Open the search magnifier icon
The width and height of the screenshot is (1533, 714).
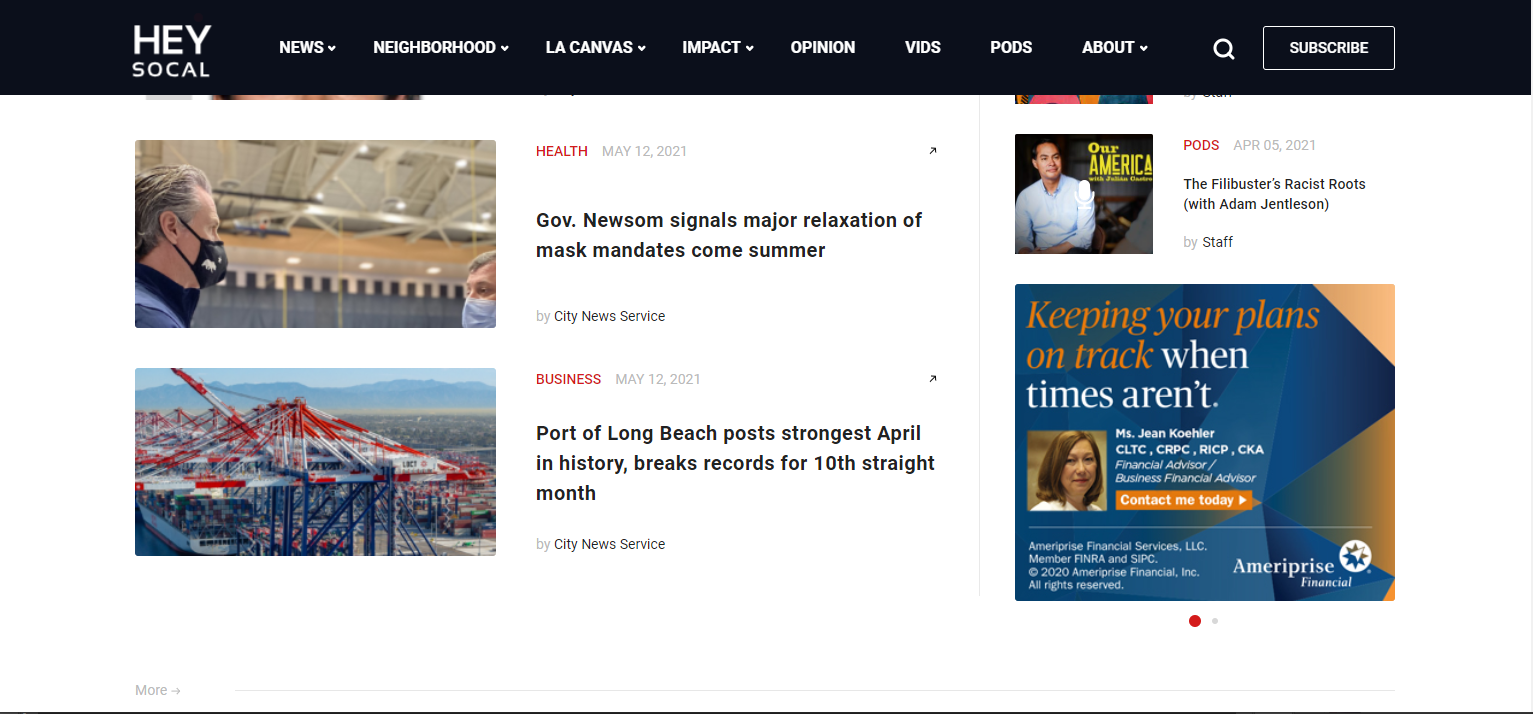pyautogui.click(x=1223, y=49)
